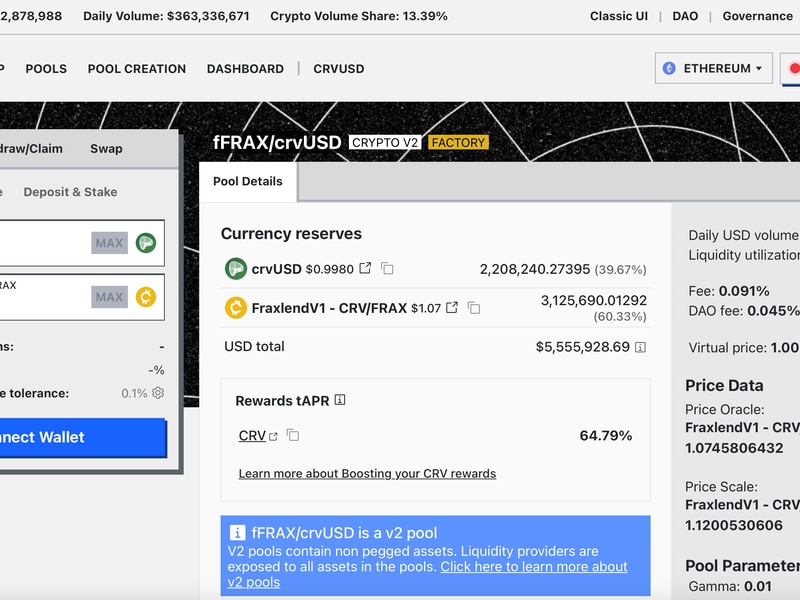
Task: Click Crypto Volume Share 13.39% text
Action: (359, 16)
